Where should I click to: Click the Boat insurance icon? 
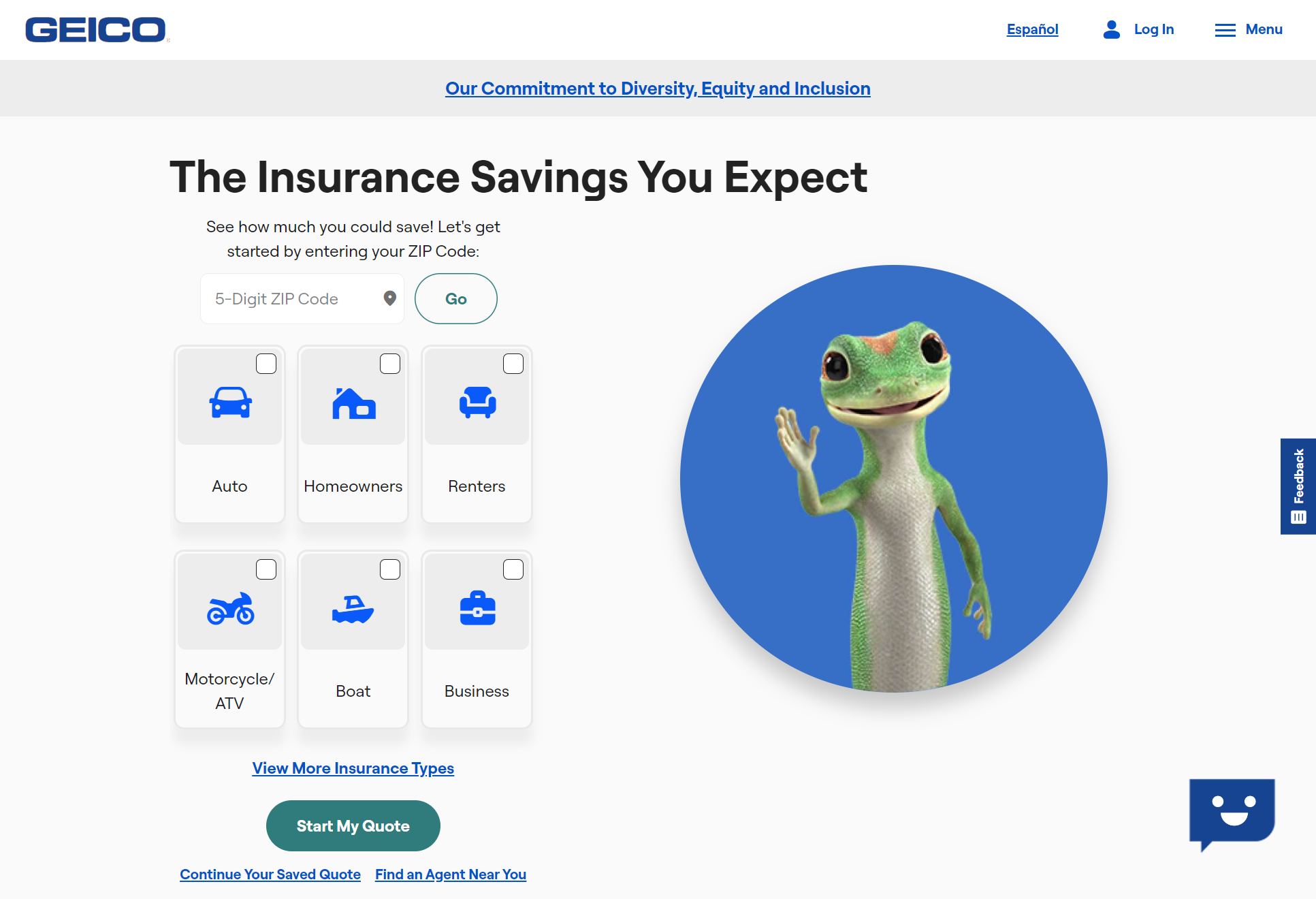(x=352, y=604)
